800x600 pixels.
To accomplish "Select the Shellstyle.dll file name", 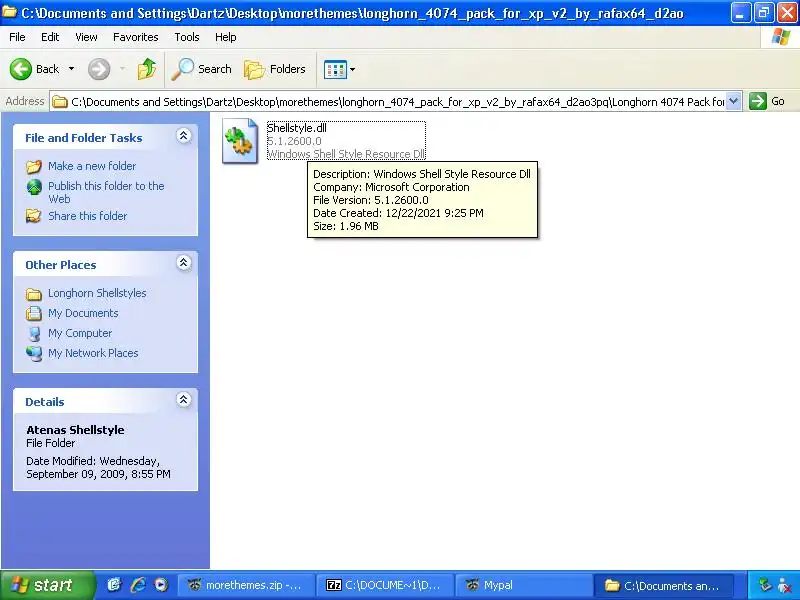I will (296, 128).
